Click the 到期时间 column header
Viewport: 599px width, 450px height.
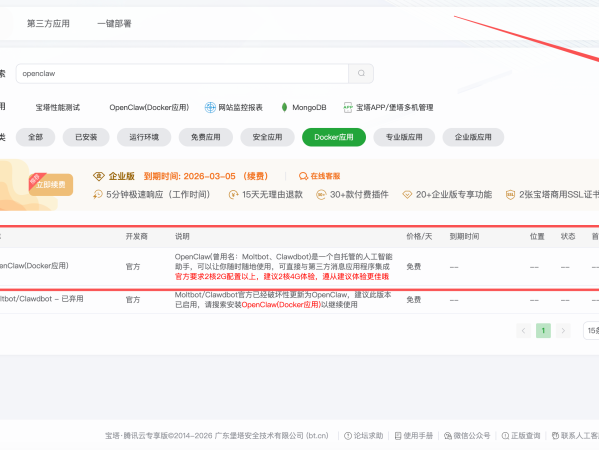pos(464,236)
